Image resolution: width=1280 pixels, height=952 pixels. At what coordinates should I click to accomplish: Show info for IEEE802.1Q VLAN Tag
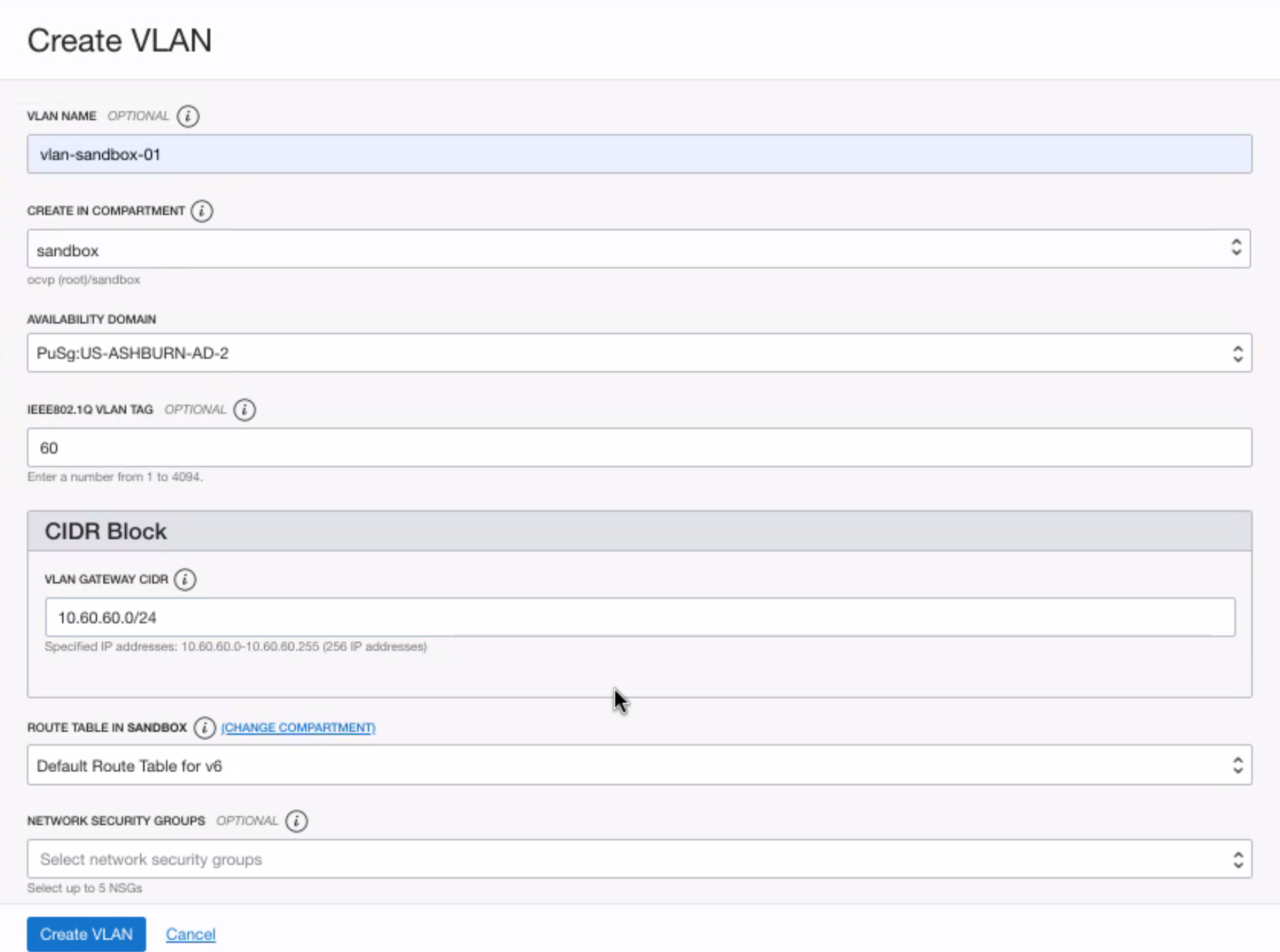click(244, 410)
